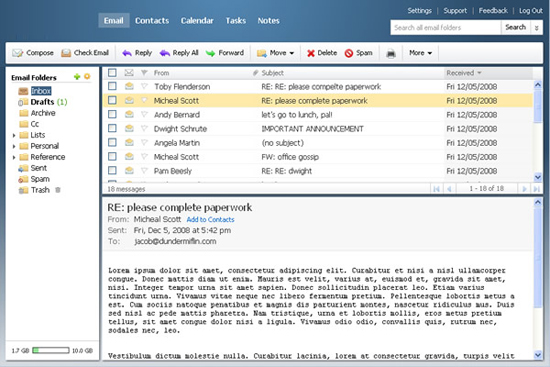
Task: Open folder settings gear icon
Action: point(87,76)
